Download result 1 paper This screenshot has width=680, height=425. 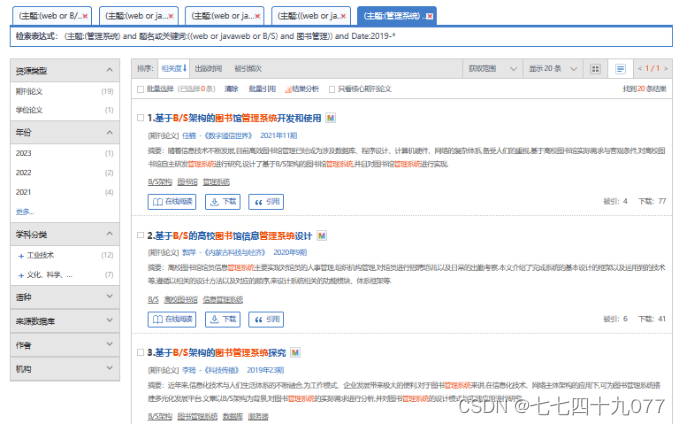click(x=222, y=202)
